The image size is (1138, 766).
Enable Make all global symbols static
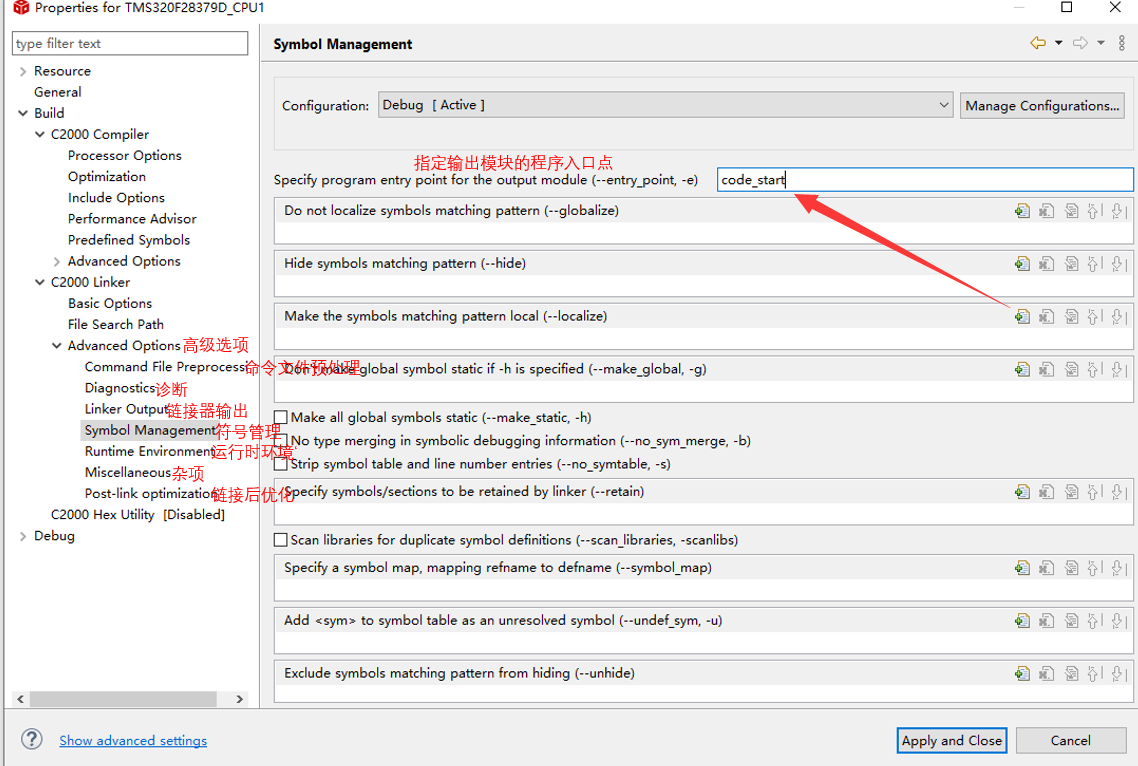(x=281, y=417)
